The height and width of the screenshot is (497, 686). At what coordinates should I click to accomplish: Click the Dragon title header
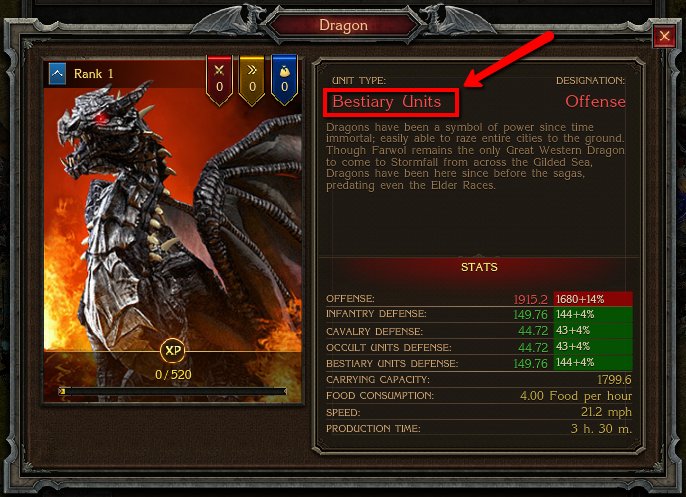pos(343,25)
